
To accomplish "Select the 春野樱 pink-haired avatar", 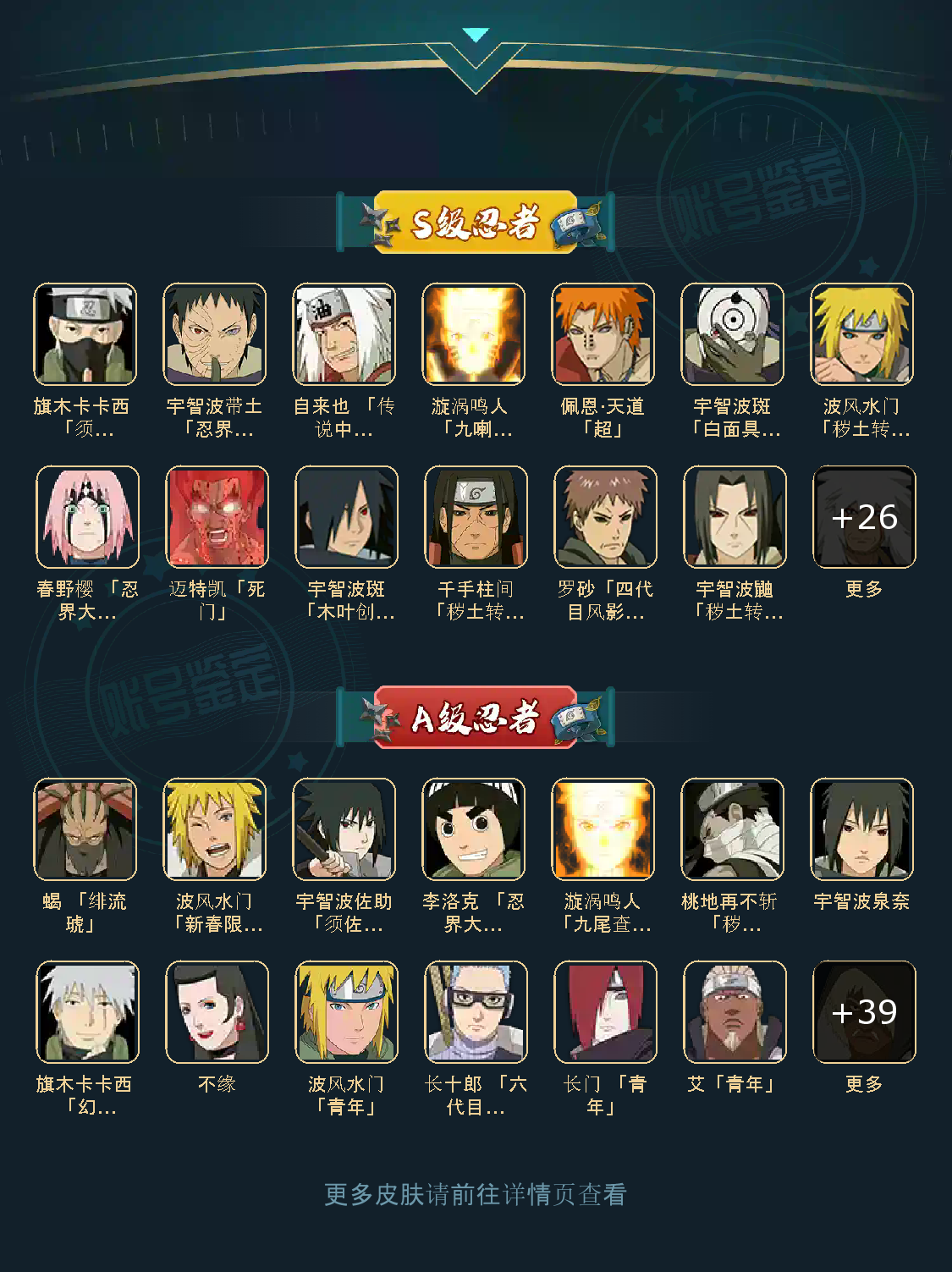I will coord(87,517).
